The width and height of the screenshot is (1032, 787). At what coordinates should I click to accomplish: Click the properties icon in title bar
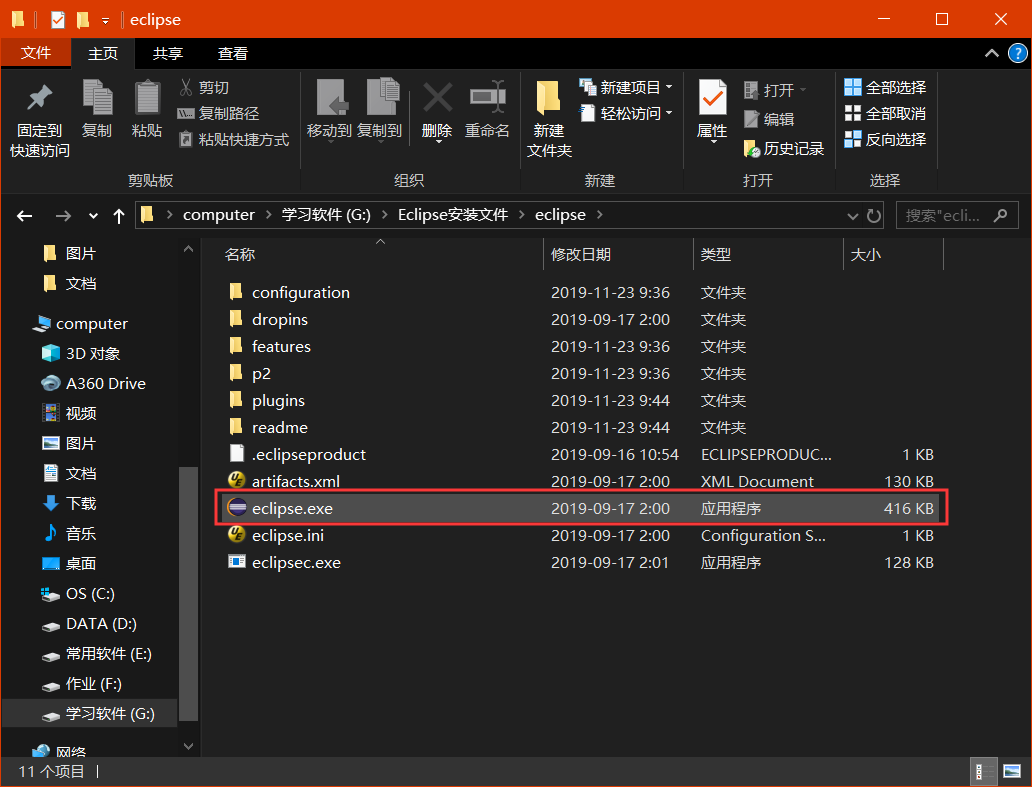(58, 20)
